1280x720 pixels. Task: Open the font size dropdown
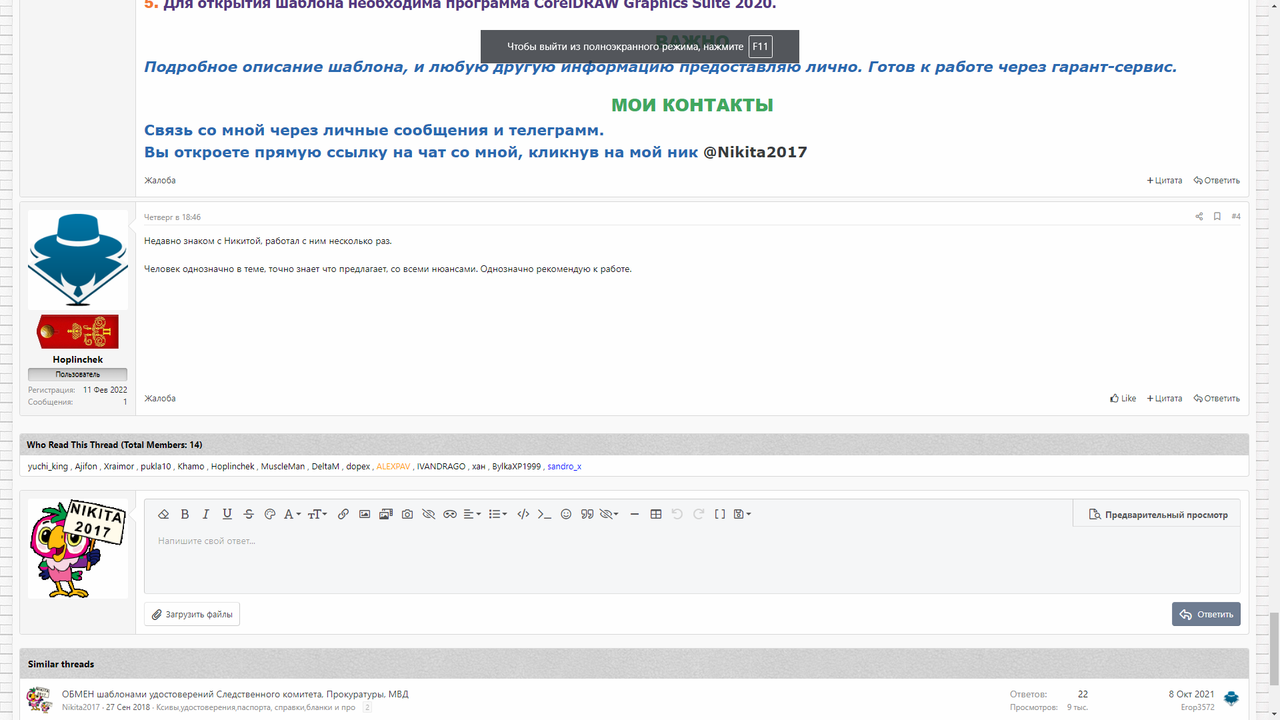click(317, 514)
